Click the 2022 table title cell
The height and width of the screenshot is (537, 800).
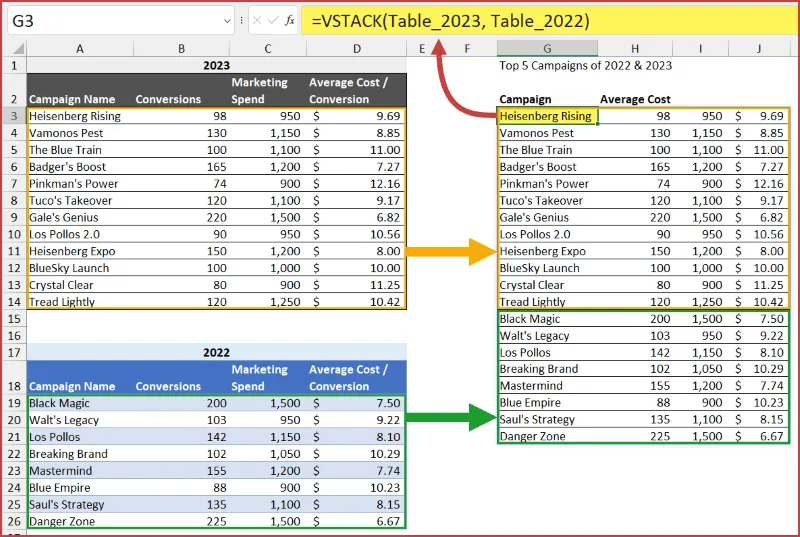(x=216, y=352)
